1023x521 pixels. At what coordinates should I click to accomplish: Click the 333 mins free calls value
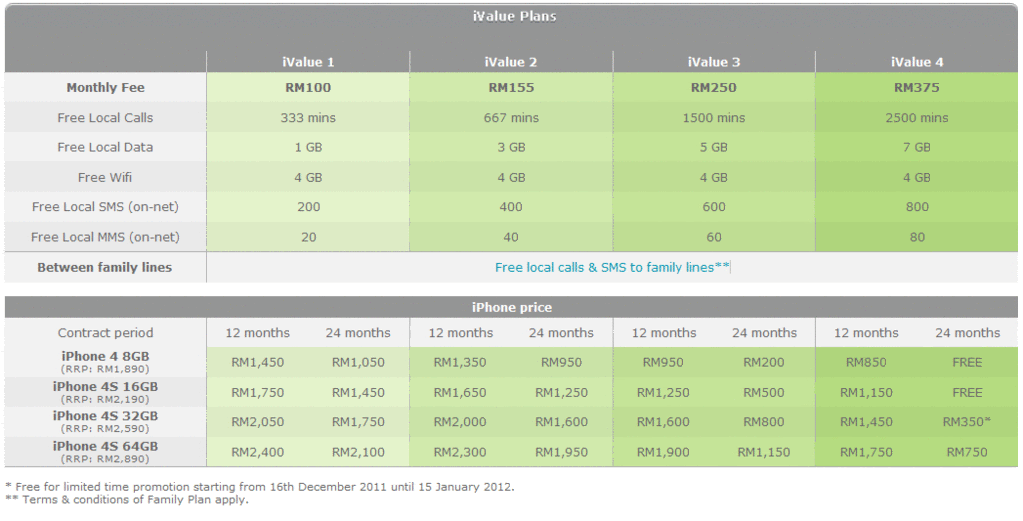point(308,118)
